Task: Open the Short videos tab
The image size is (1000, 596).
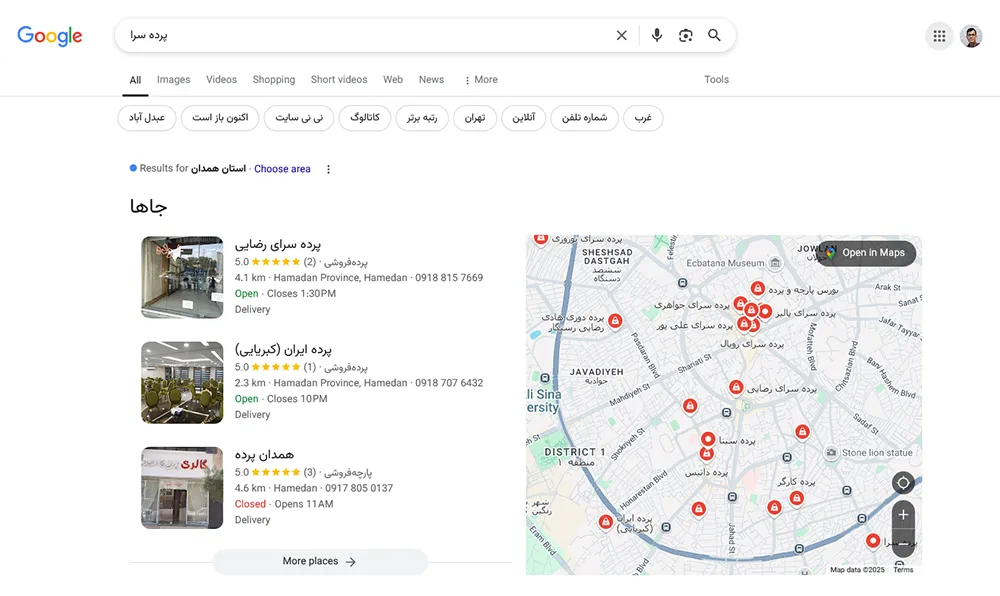Action: pos(339,80)
